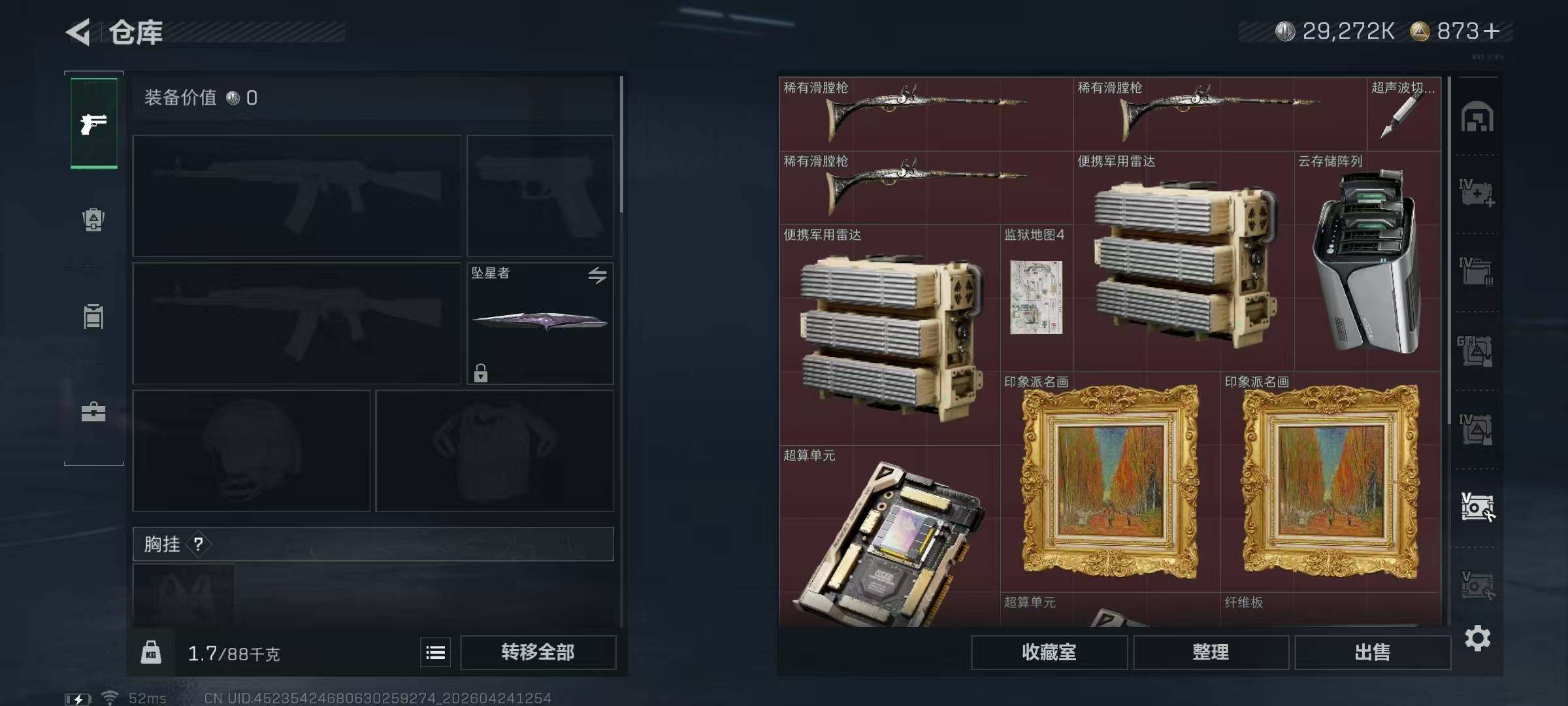Open the 收藏室 collection room
The width and height of the screenshot is (1568, 706).
pyautogui.click(x=1049, y=652)
